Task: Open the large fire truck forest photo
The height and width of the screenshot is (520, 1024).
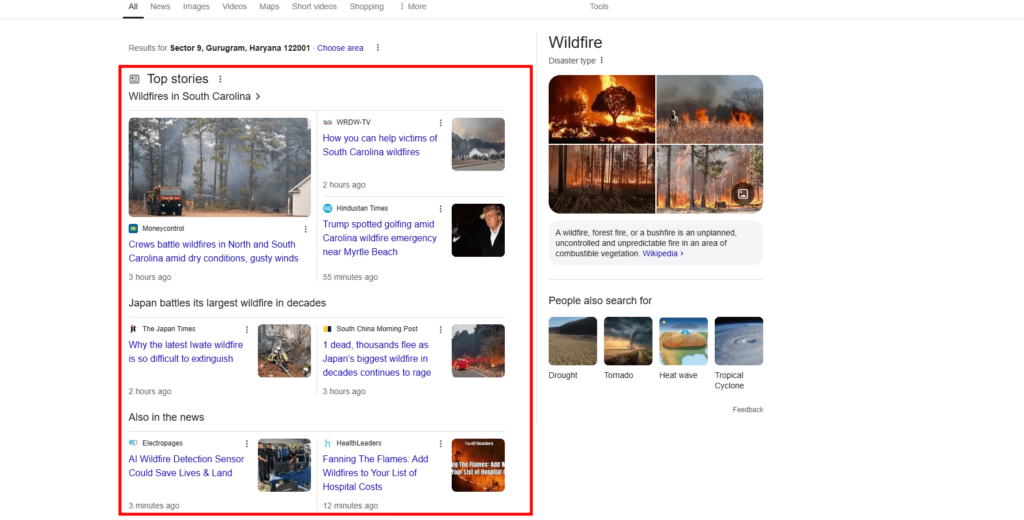Action: [x=220, y=167]
